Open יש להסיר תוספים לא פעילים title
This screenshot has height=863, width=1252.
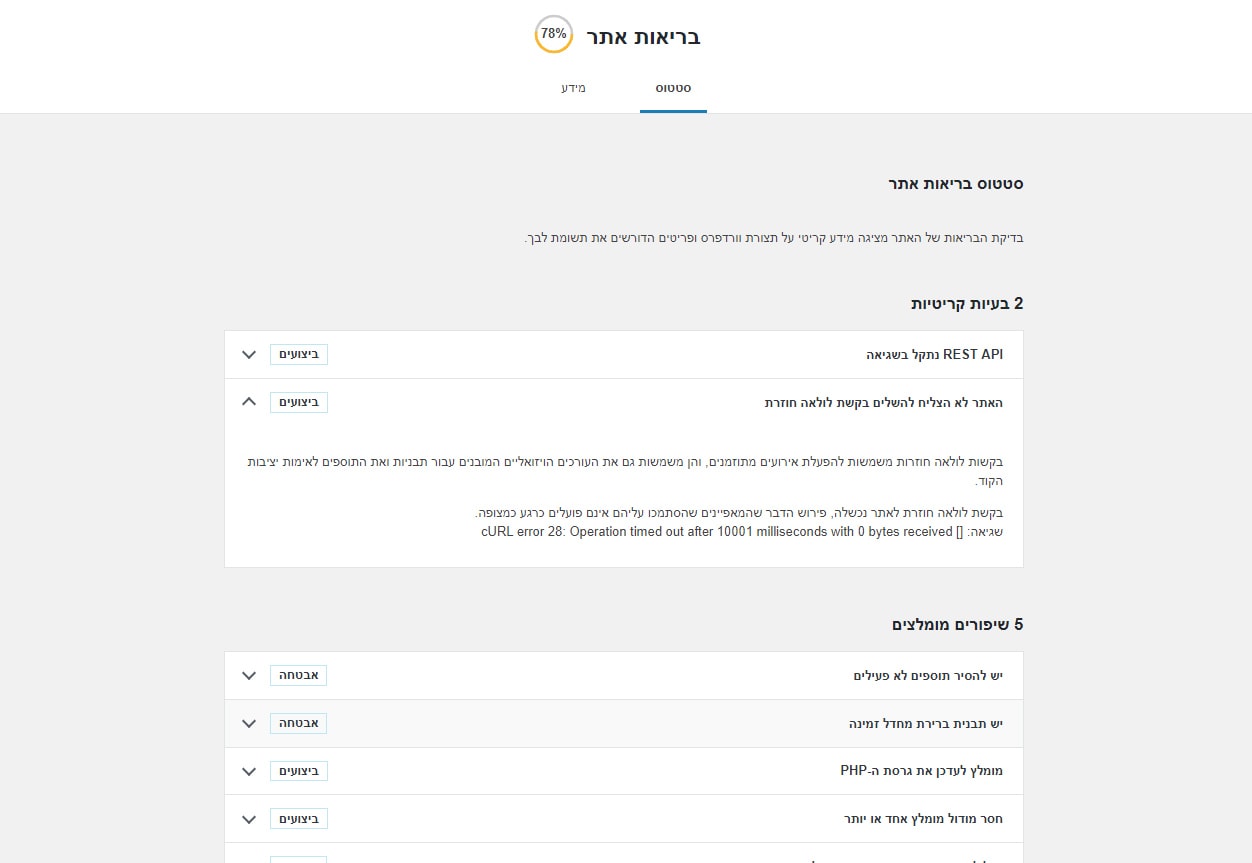click(x=928, y=676)
